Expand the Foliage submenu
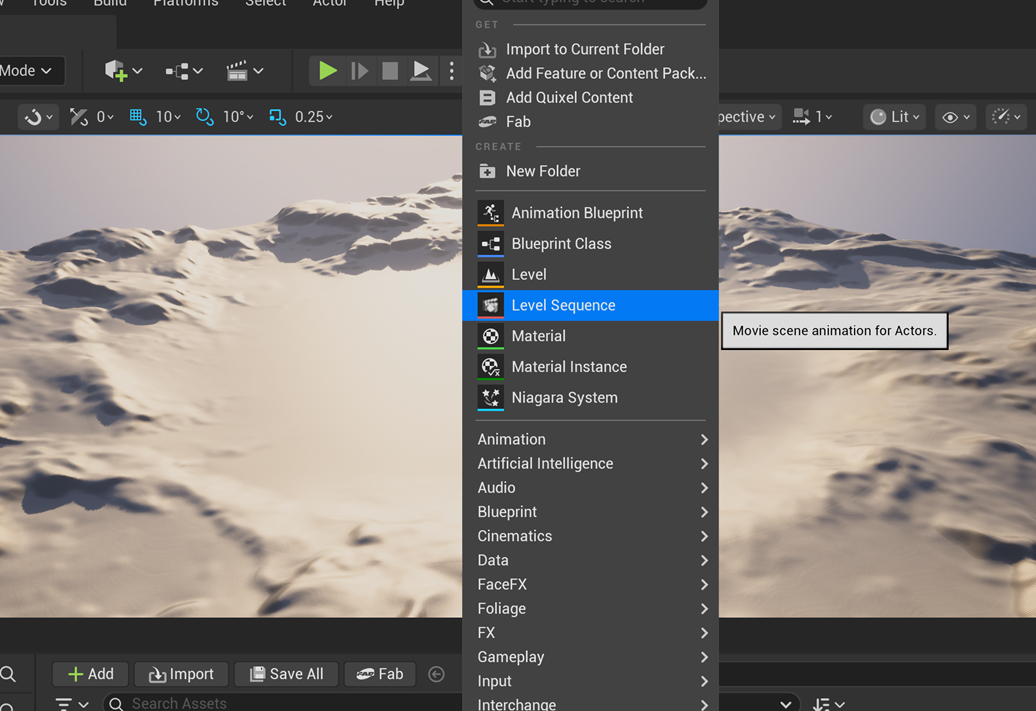Screen dimensions: 1036x711 591,609
